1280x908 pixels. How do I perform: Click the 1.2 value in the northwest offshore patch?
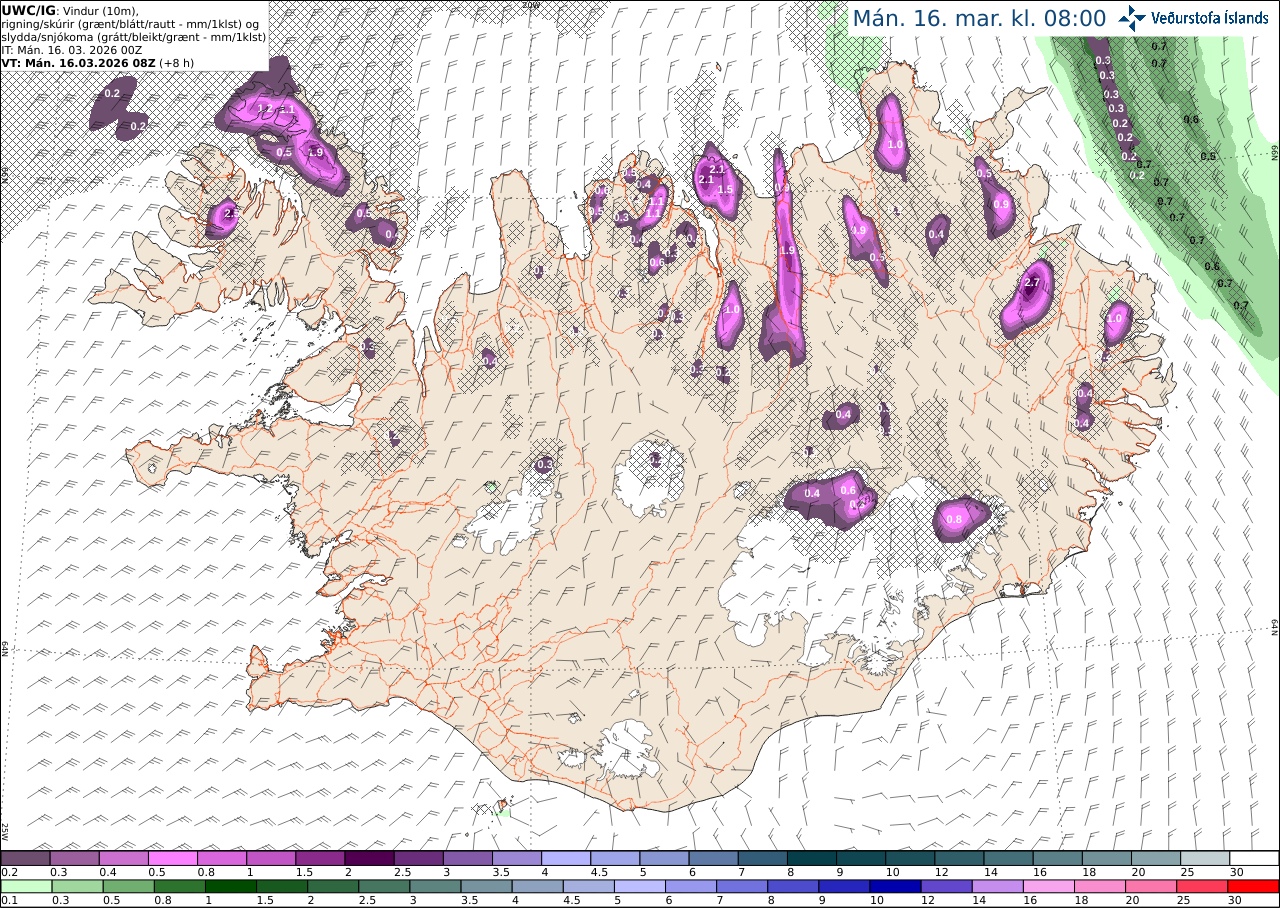(265, 108)
